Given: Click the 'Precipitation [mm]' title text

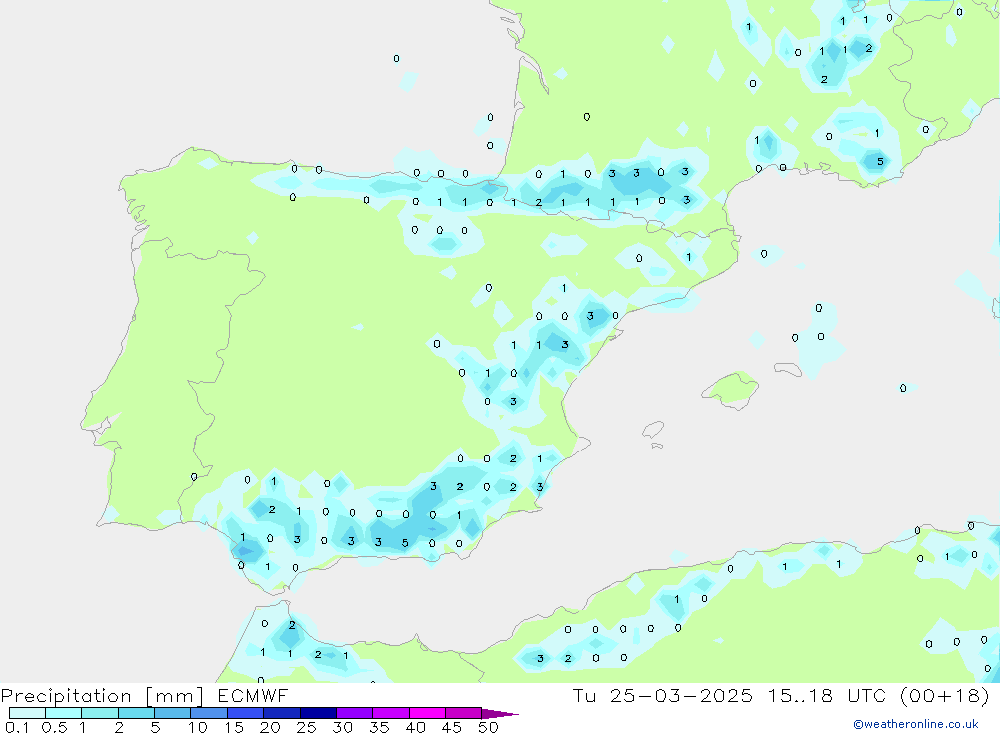Looking at the screenshot, I should click(102, 696).
